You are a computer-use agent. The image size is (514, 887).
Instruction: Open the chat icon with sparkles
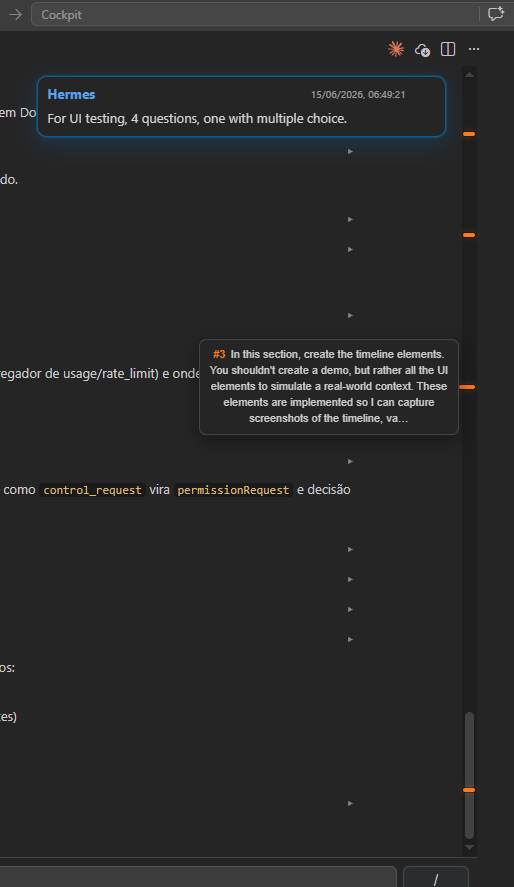(496, 14)
